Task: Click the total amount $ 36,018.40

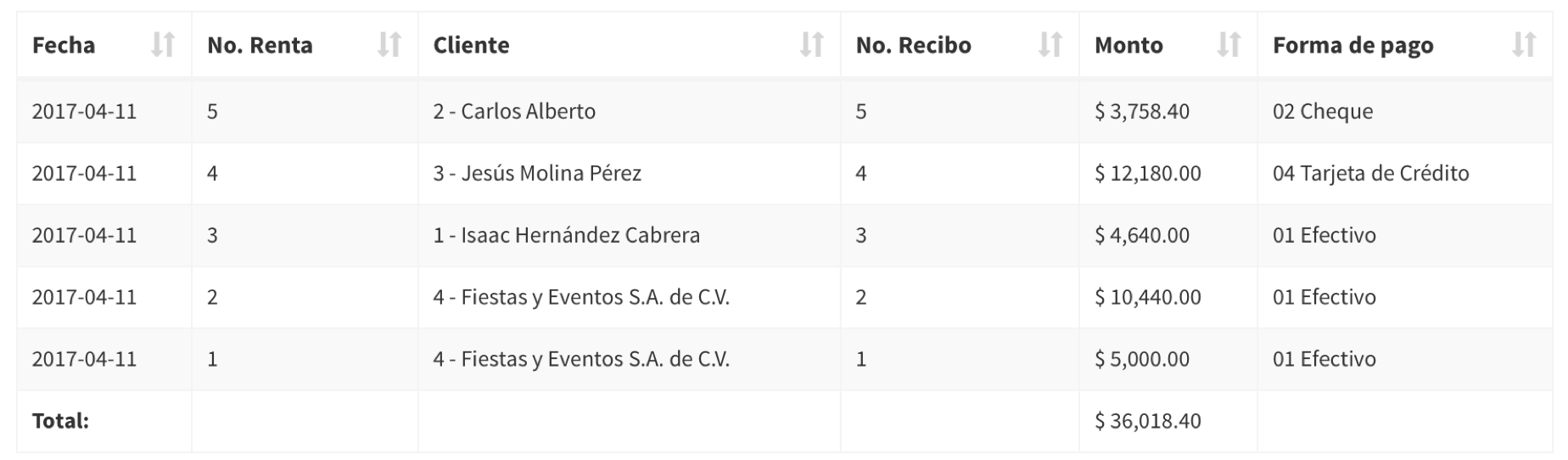Action: pyautogui.click(x=1147, y=421)
